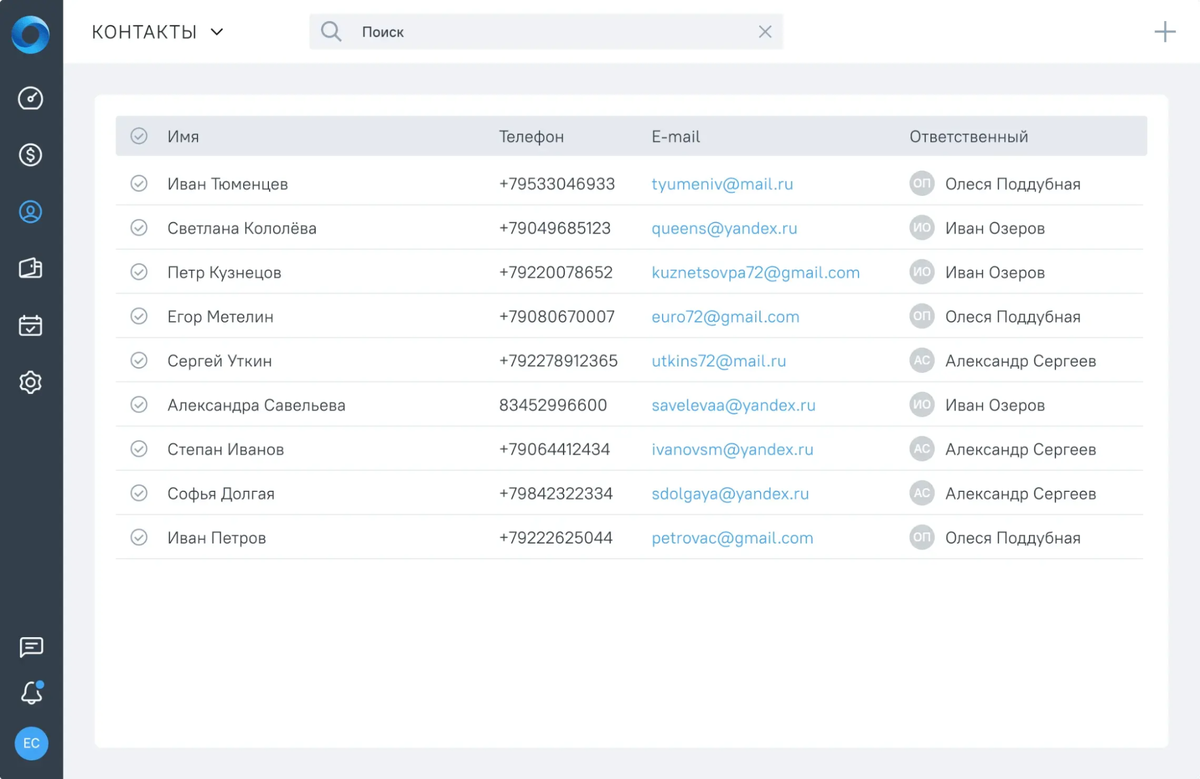Click the app logo in sidebar

(31, 34)
